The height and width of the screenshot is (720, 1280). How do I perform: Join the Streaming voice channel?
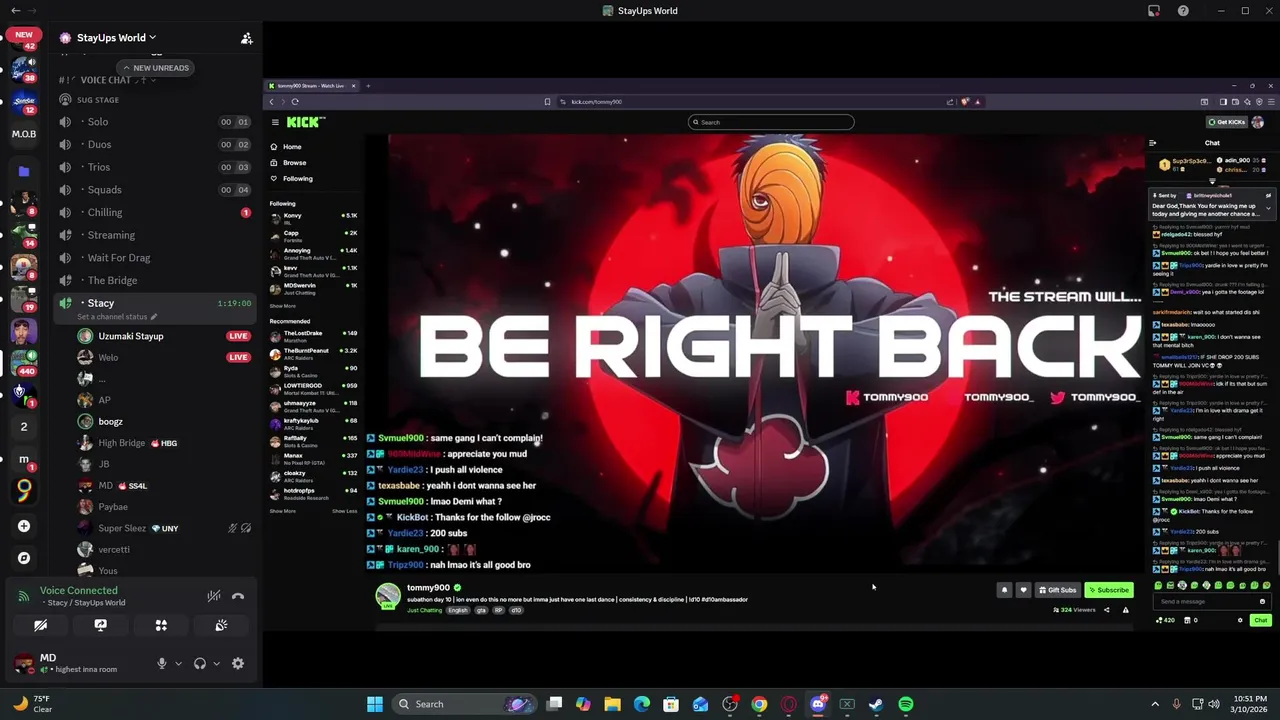[x=155, y=235]
